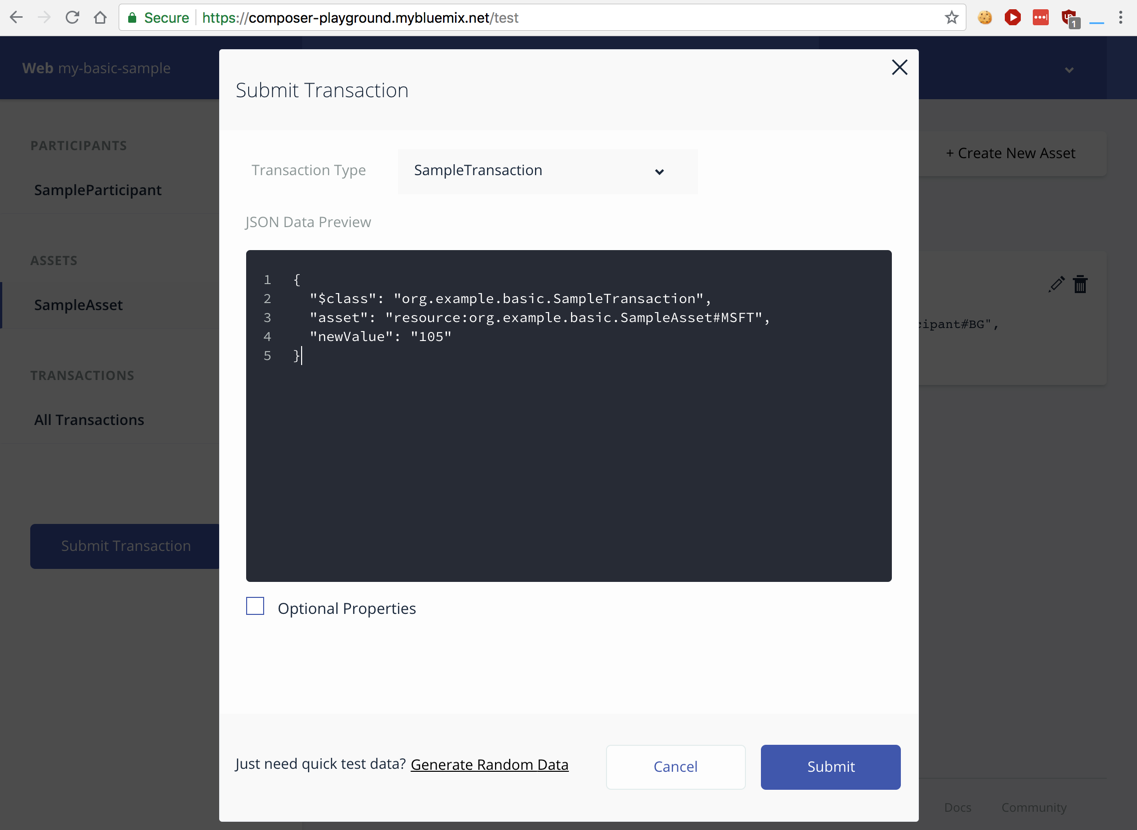
Task: Open the Transaction Type dropdown
Action: coord(547,171)
